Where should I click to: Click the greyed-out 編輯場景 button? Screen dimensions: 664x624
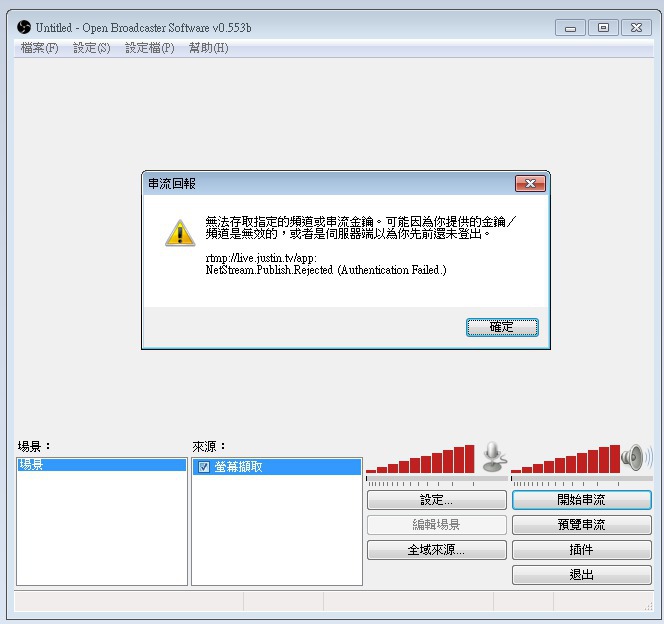437,525
